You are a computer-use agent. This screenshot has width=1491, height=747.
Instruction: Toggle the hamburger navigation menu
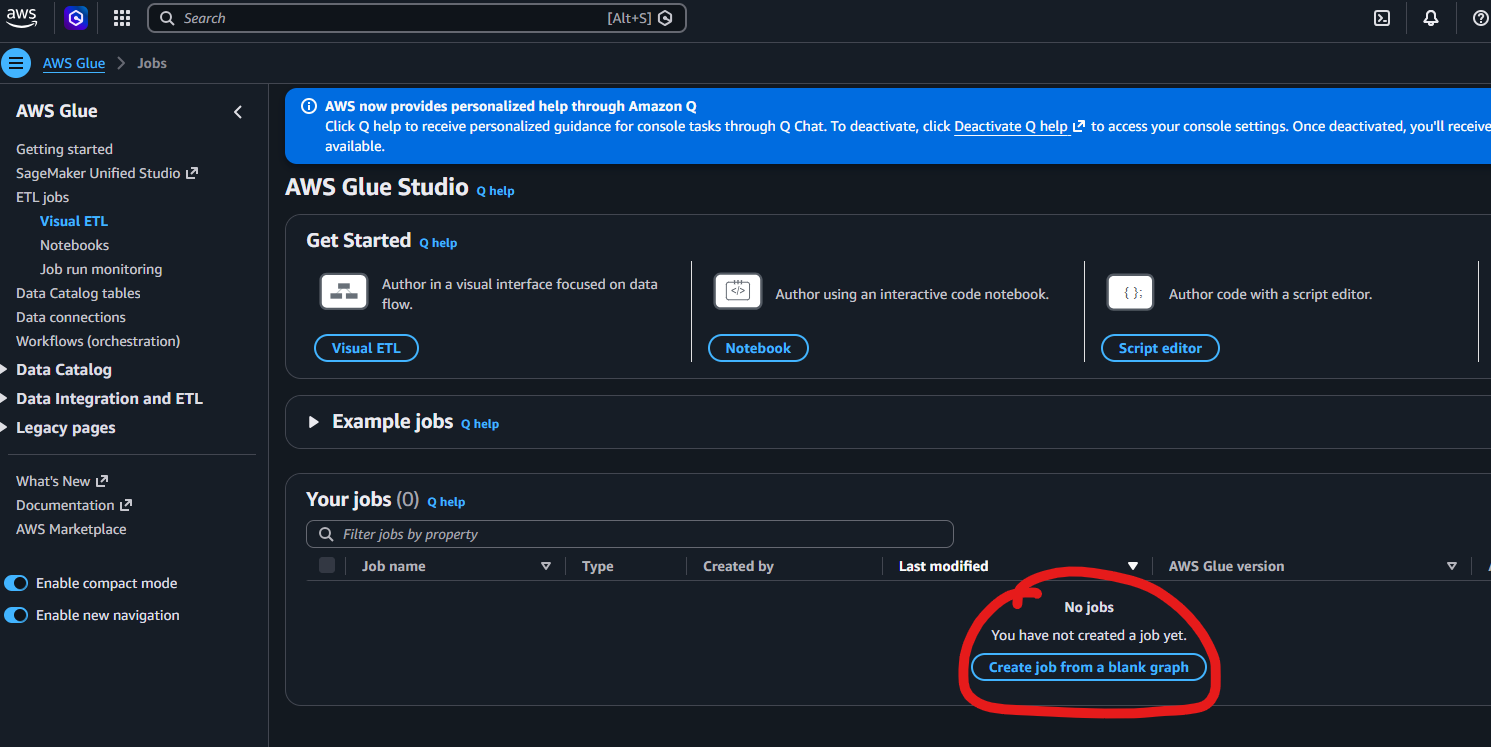tap(16, 63)
